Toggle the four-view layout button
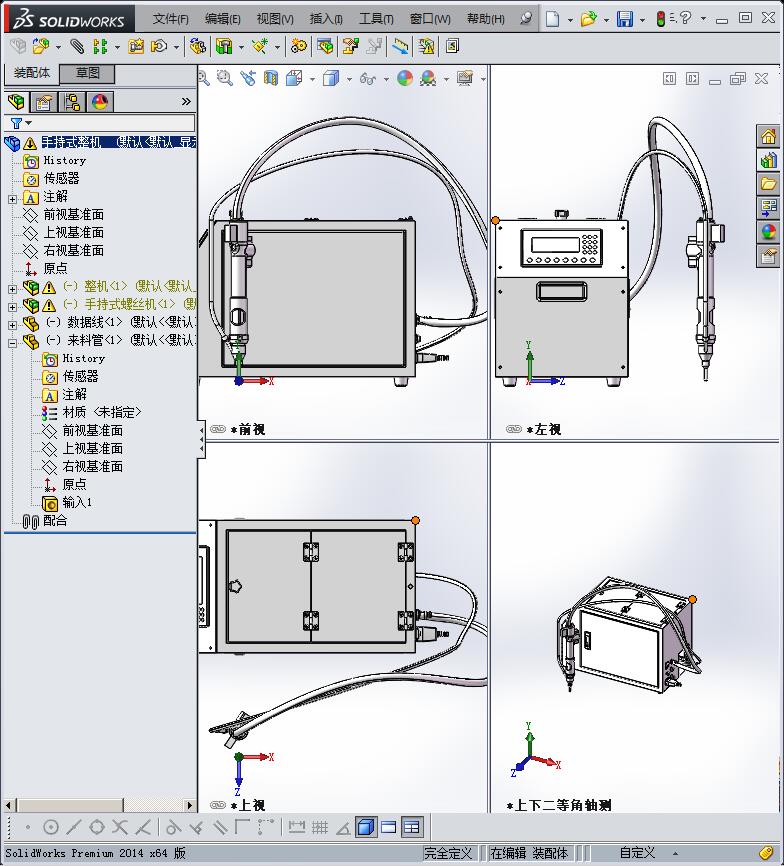The image size is (784, 866). click(412, 827)
